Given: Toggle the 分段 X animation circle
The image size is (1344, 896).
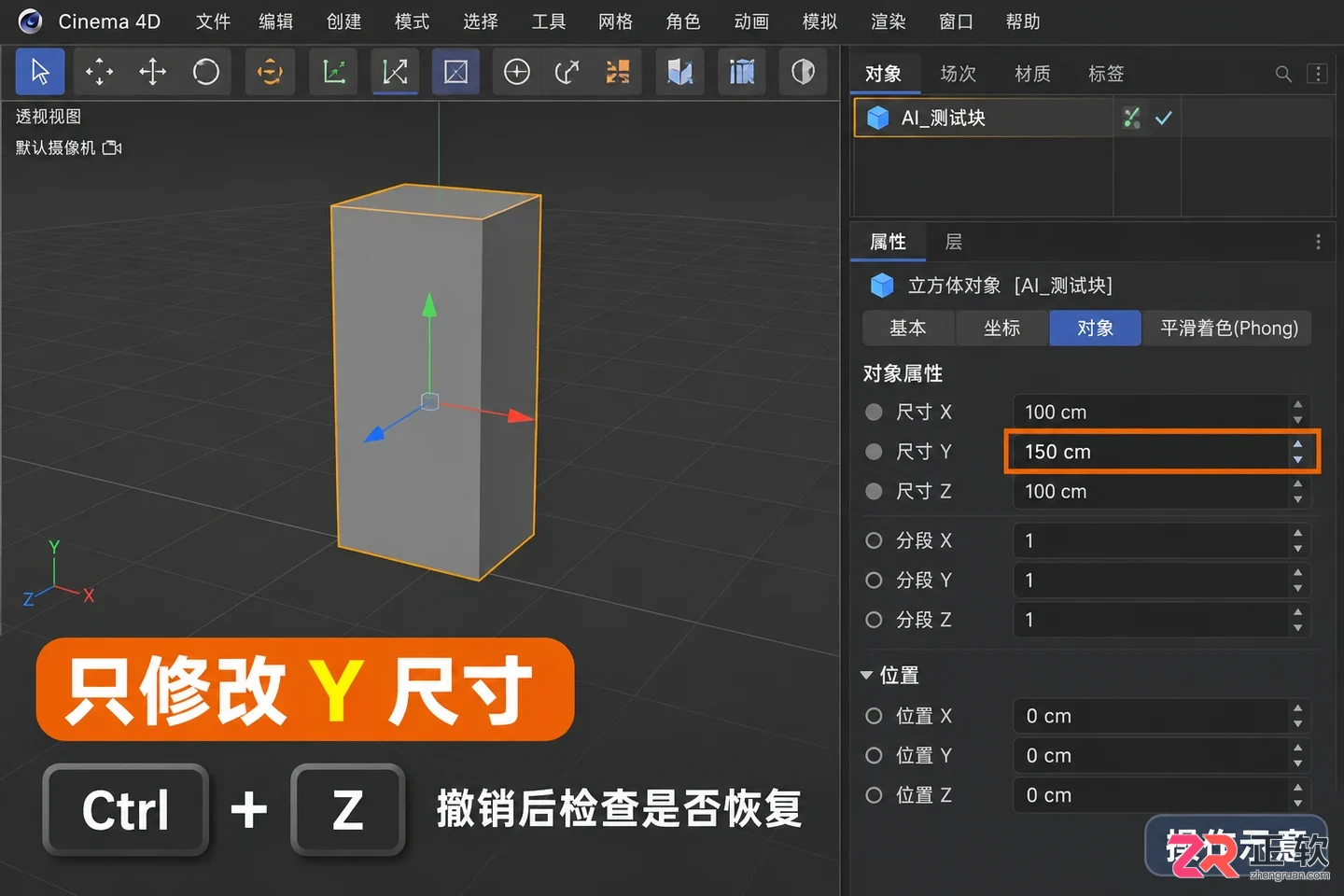Looking at the screenshot, I should click(874, 540).
